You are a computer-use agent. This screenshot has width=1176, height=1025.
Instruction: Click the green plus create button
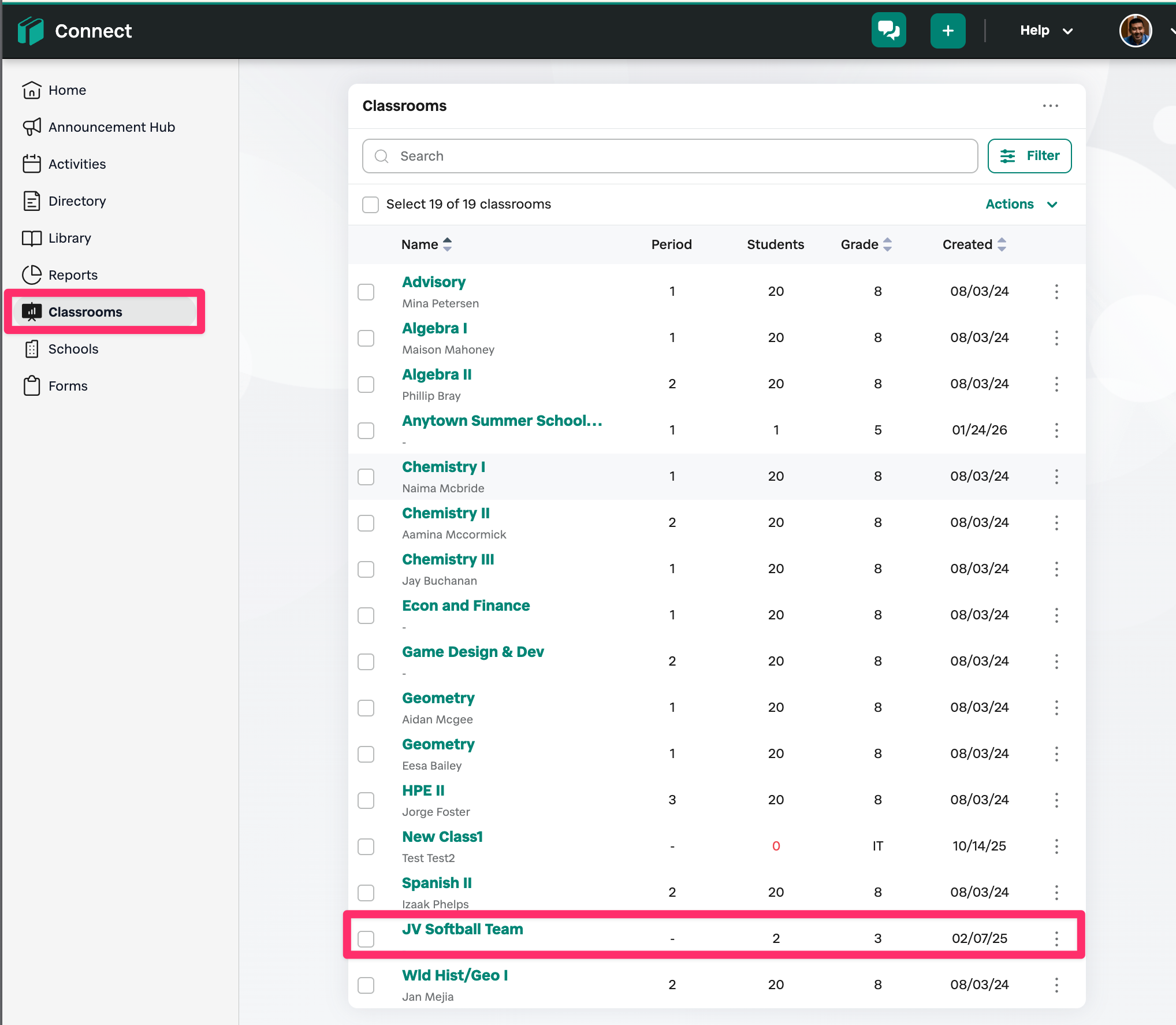[947, 30]
